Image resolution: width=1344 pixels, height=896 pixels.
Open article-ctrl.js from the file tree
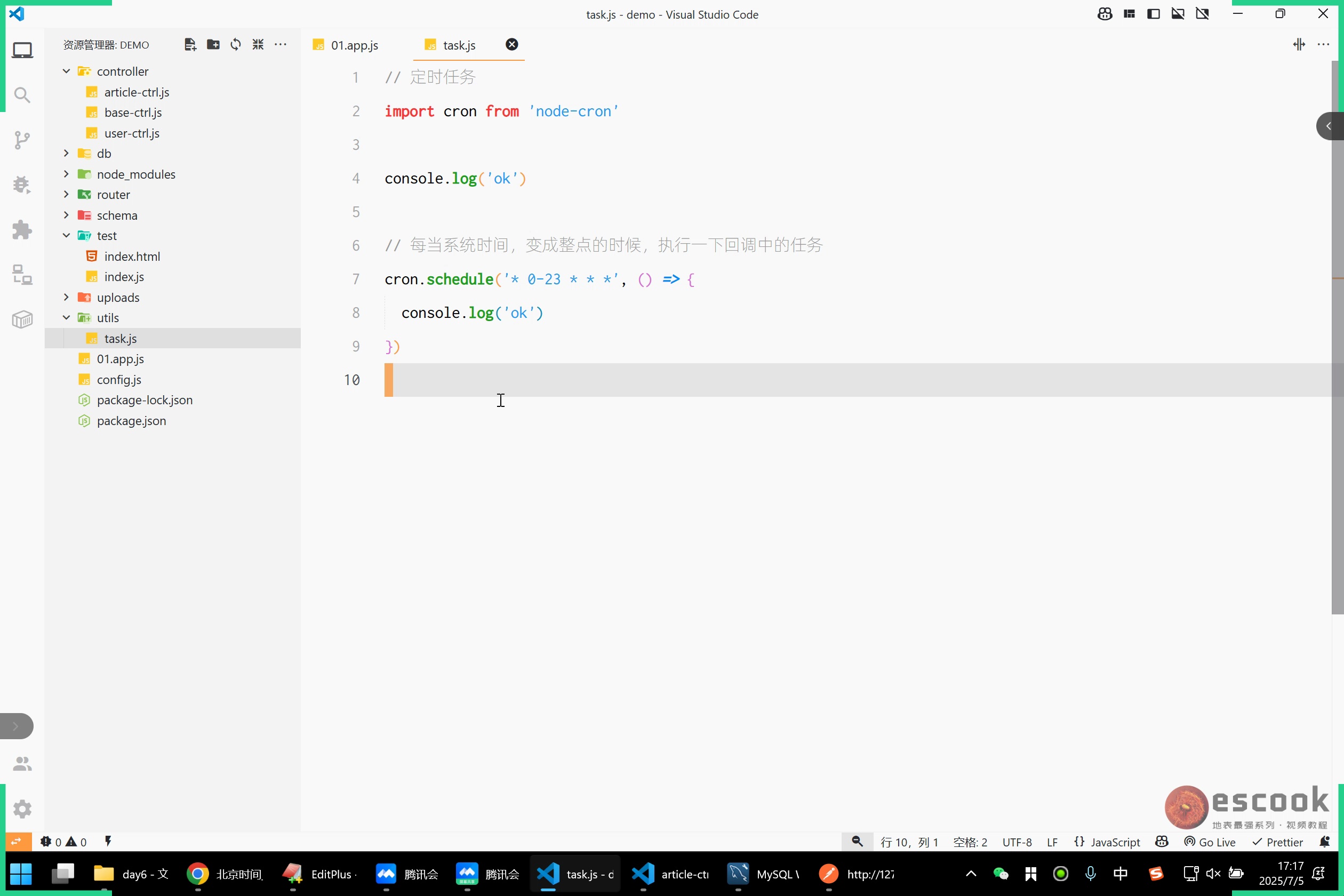(137, 92)
